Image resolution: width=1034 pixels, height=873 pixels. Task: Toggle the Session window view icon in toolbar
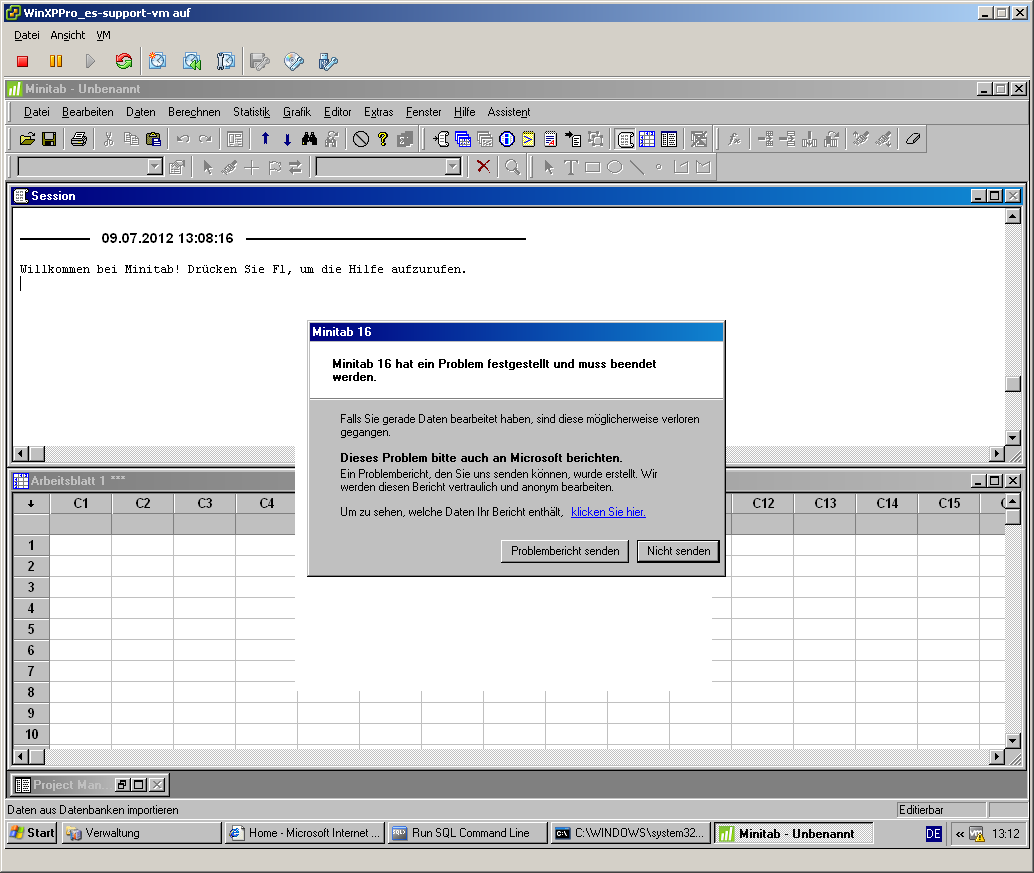[625, 139]
